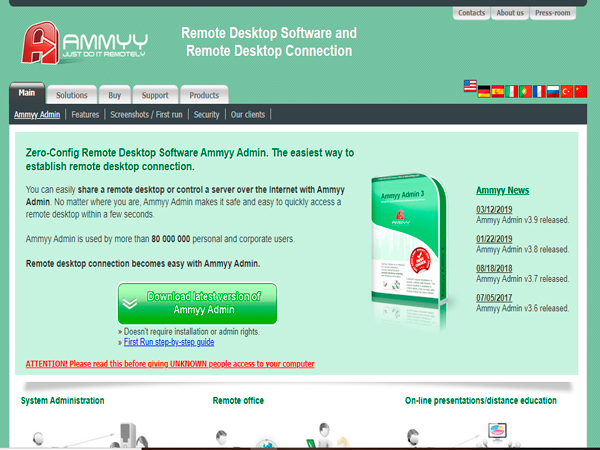Open Screenshots / First run page
The width and height of the screenshot is (600, 450).
tap(147, 114)
